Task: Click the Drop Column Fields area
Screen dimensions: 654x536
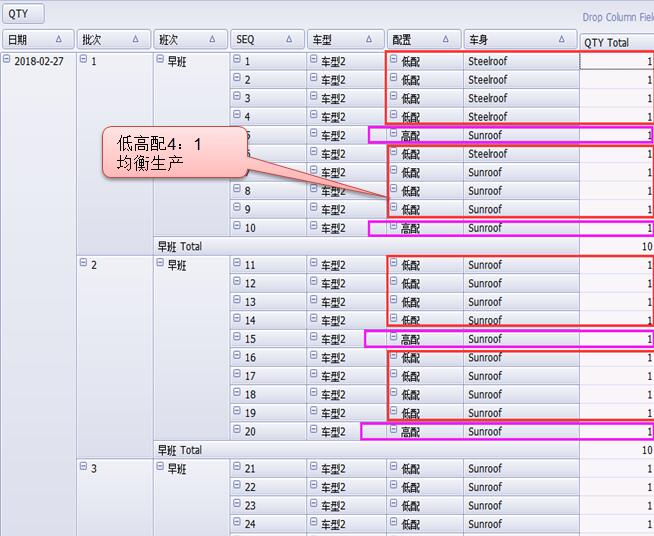Action: pyautogui.click(x=617, y=17)
